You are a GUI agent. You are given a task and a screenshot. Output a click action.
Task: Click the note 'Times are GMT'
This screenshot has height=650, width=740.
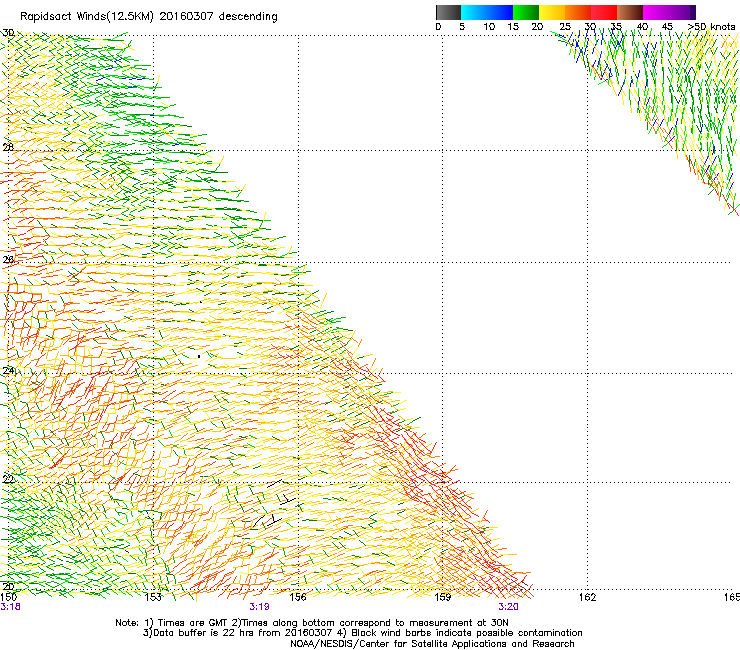point(193,623)
